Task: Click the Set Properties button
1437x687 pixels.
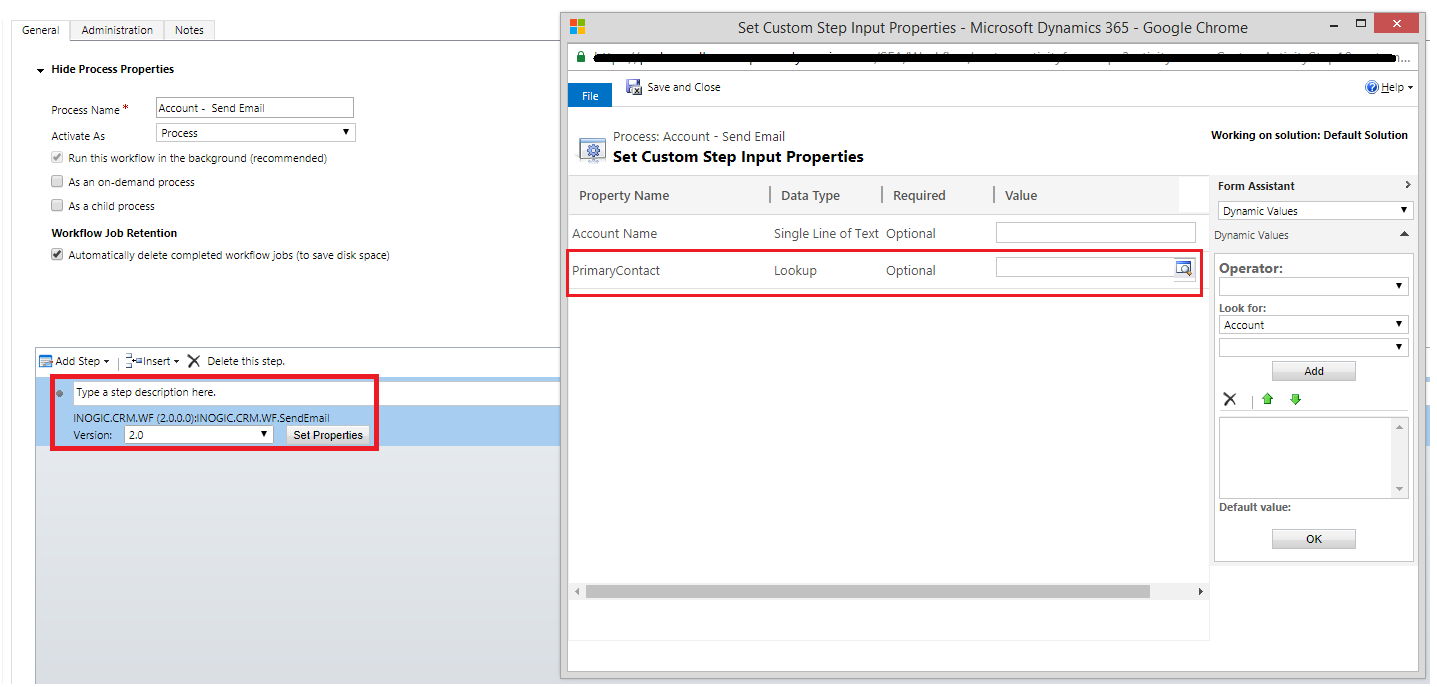Action: (x=328, y=435)
